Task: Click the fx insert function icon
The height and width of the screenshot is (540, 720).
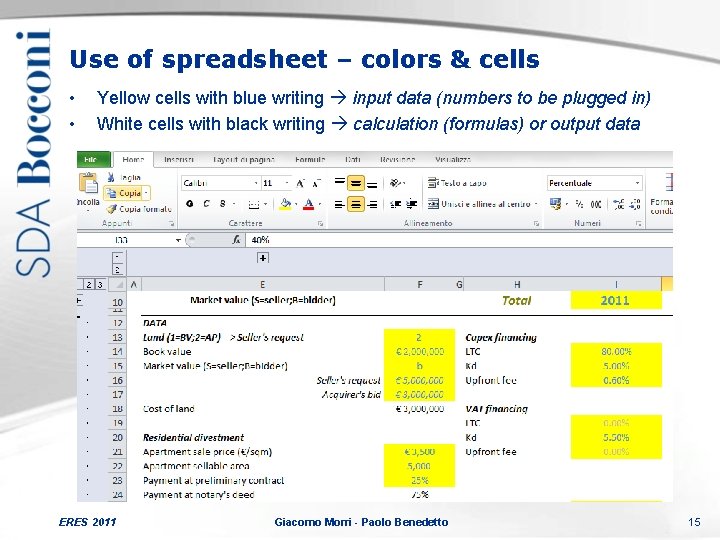Action: coord(236,240)
